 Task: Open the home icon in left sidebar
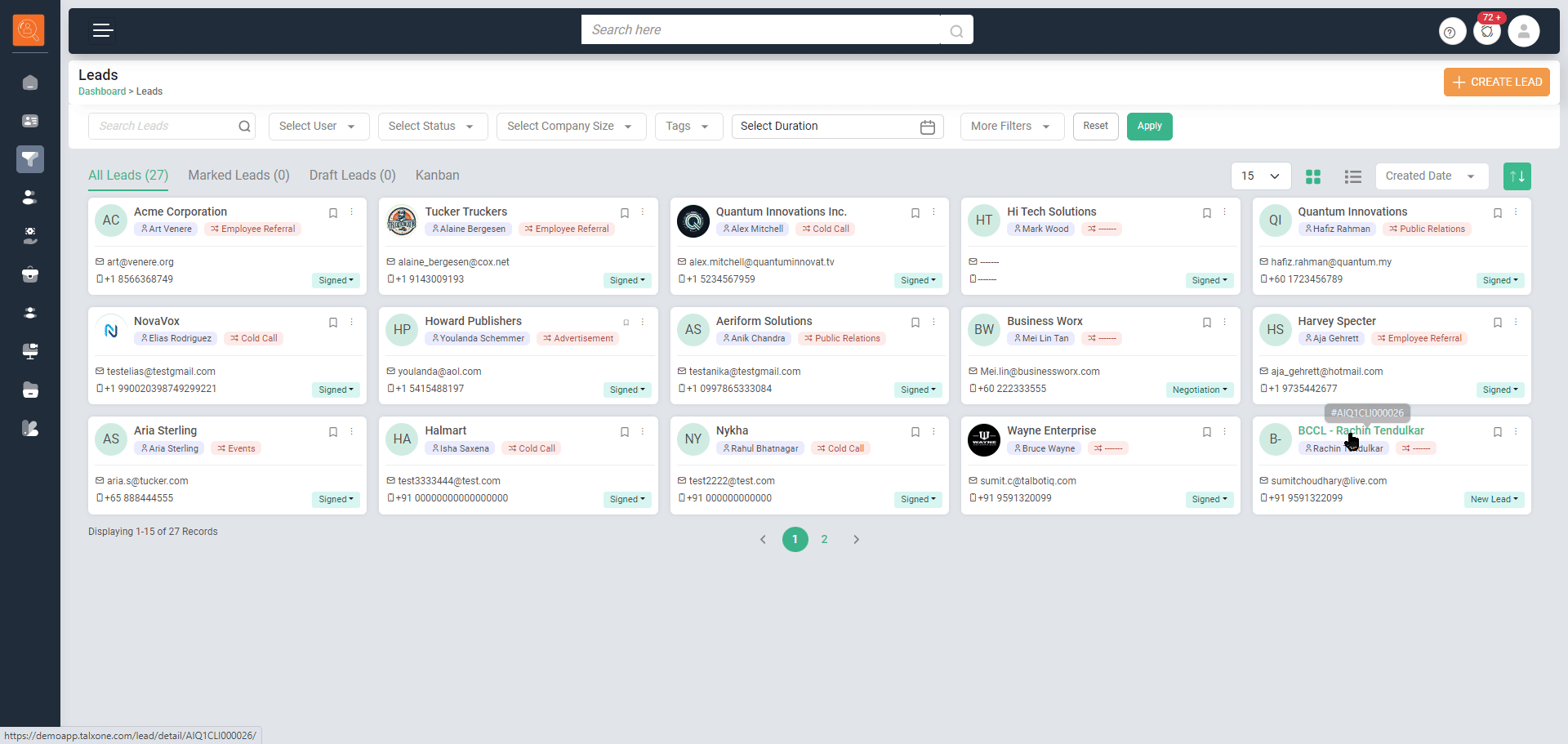coord(30,82)
